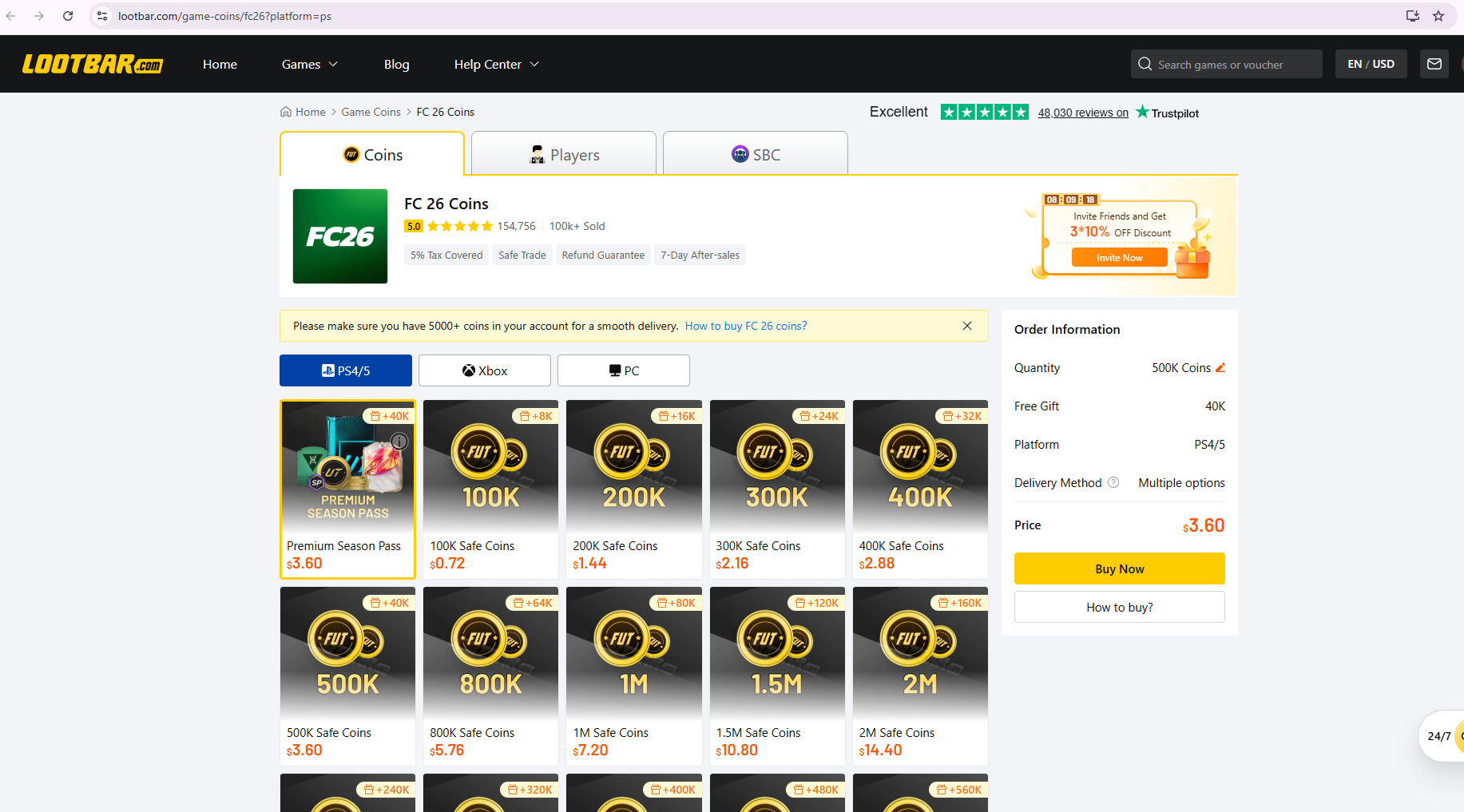The height and width of the screenshot is (812, 1464).
Task: Select the Premium Season Pass card
Action: click(x=347, y=489)
